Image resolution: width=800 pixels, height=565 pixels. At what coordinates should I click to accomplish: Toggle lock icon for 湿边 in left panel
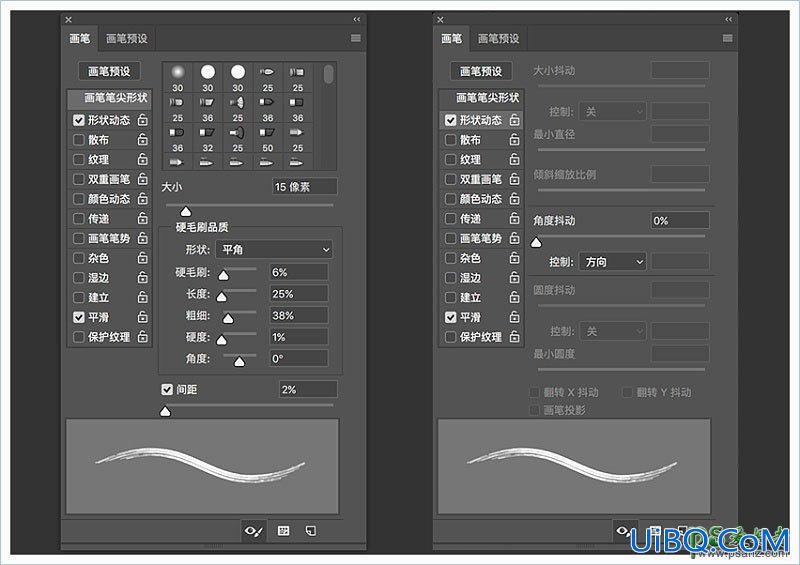click(x=143, y=278)
